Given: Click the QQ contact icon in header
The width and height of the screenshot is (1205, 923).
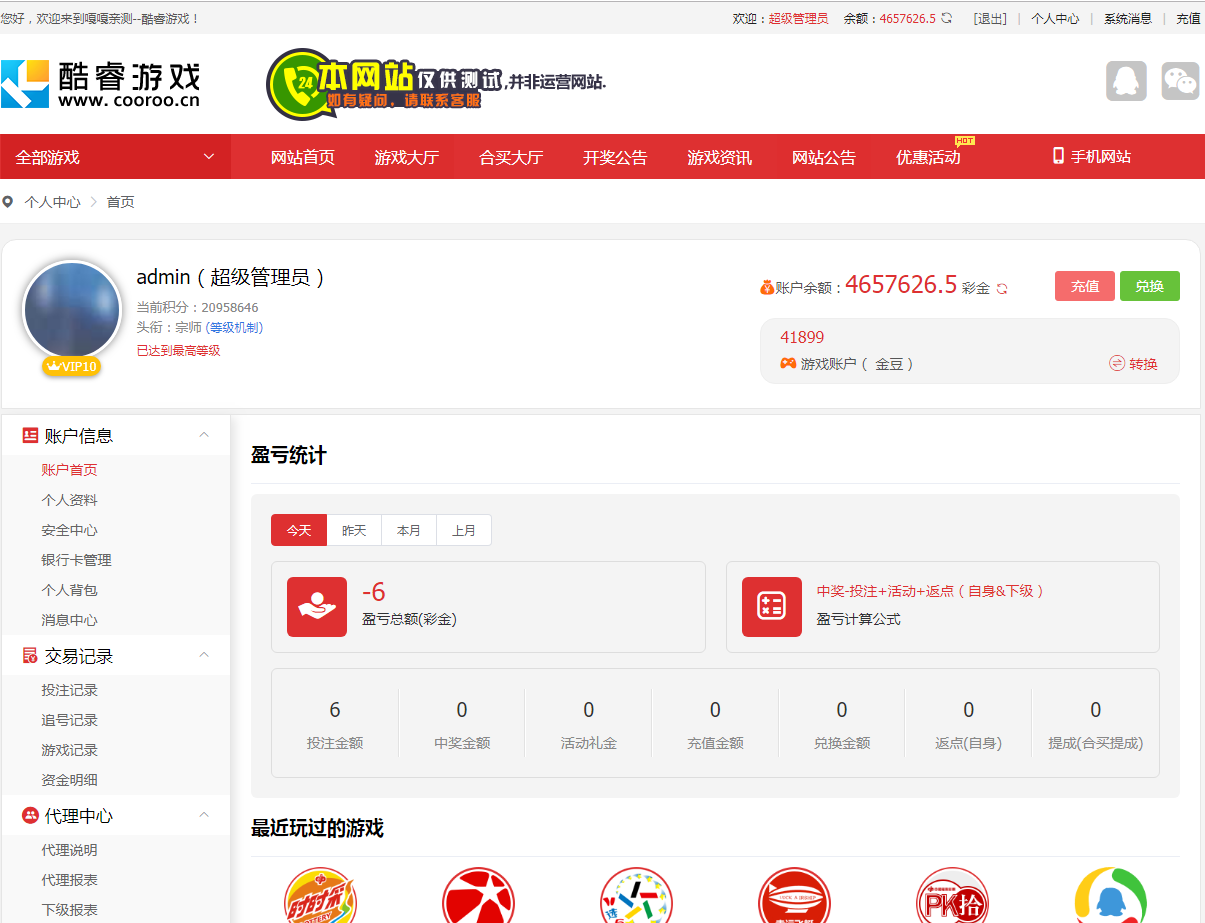Looking at the screenshot, I should 1126,81.
